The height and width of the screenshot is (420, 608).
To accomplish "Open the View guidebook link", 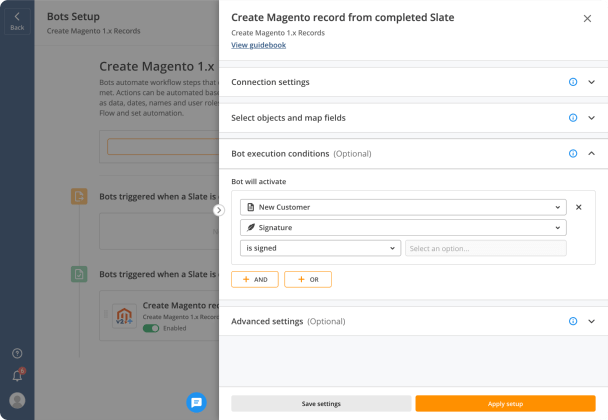I will click(259, 45).
